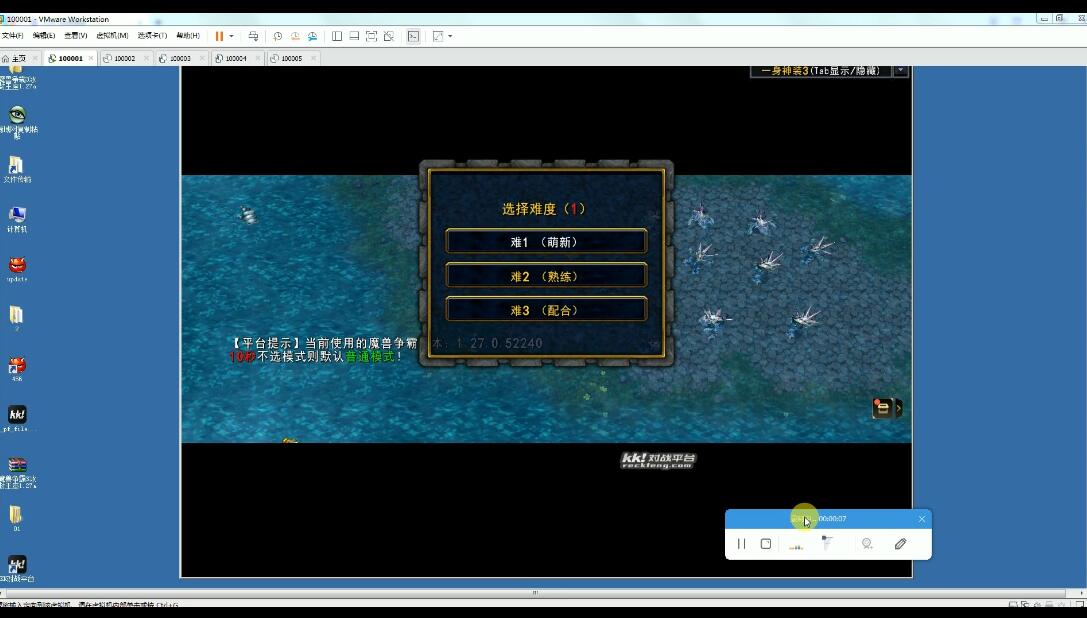This screenshot has width=1087, height=618.
Task: Click the horizontal scrollbar below the VM
Action: (535, 593)
